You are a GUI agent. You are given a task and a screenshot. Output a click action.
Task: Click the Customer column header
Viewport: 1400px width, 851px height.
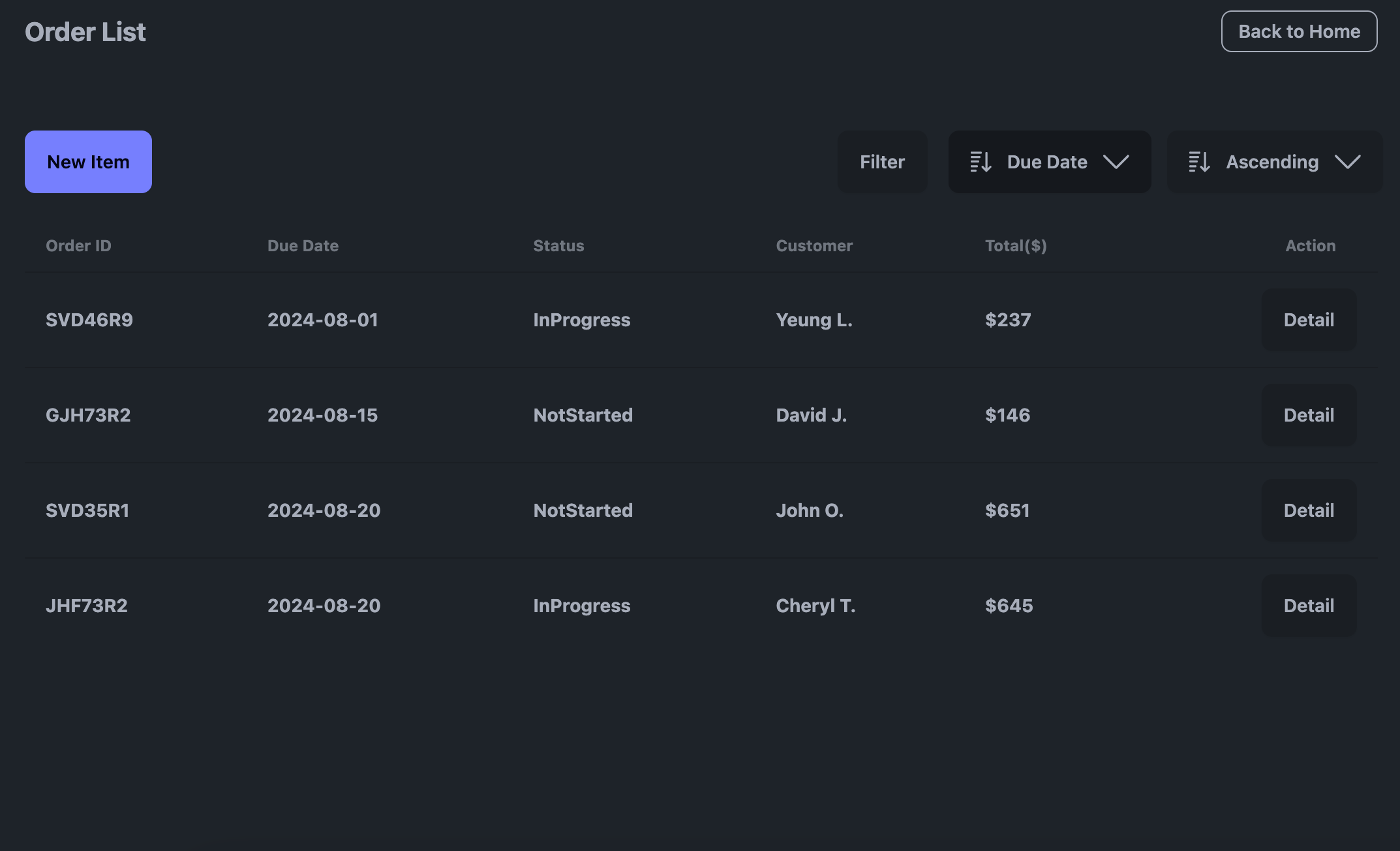814,246
